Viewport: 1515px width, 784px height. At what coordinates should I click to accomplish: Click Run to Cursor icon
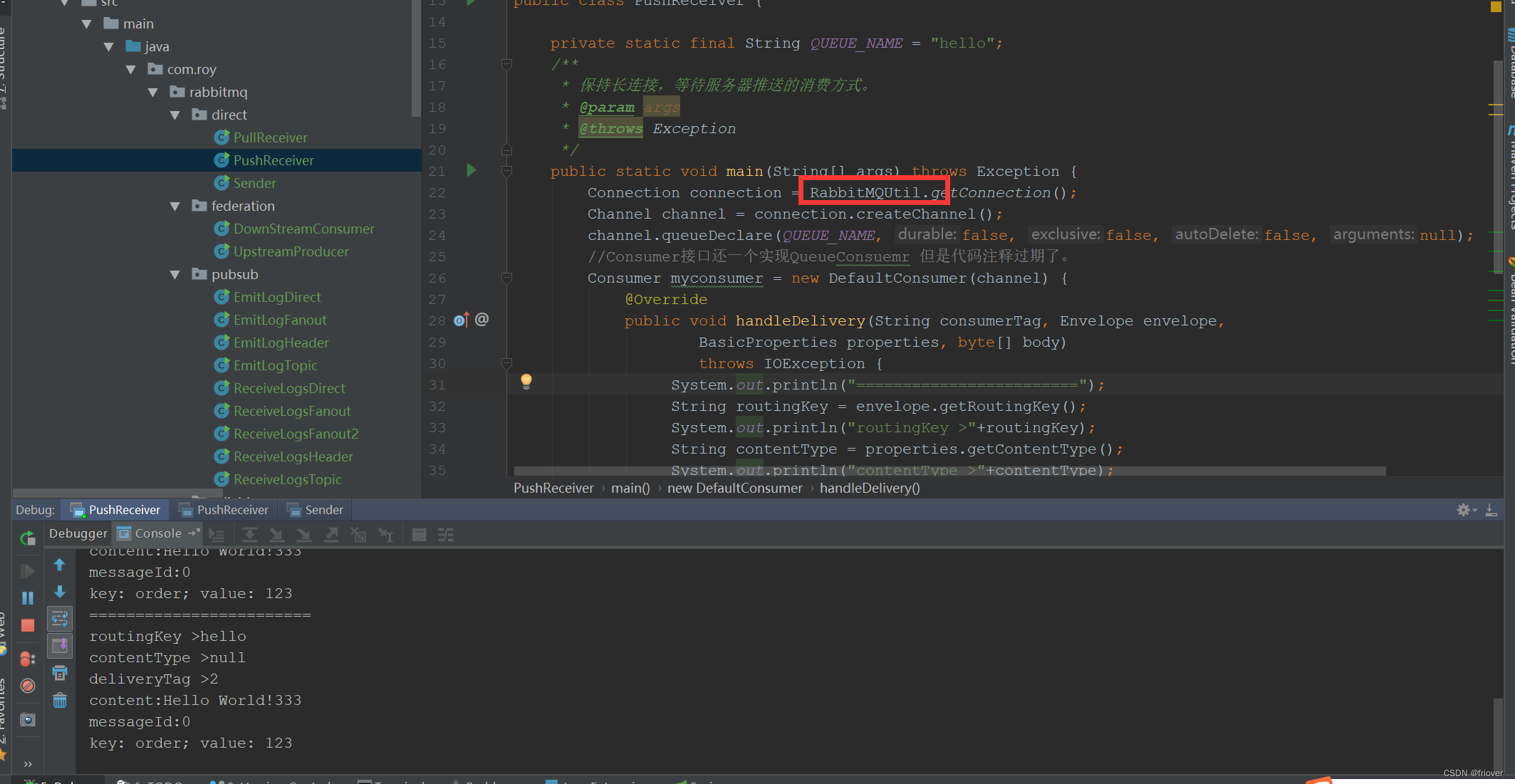click(x=385, y=535)
